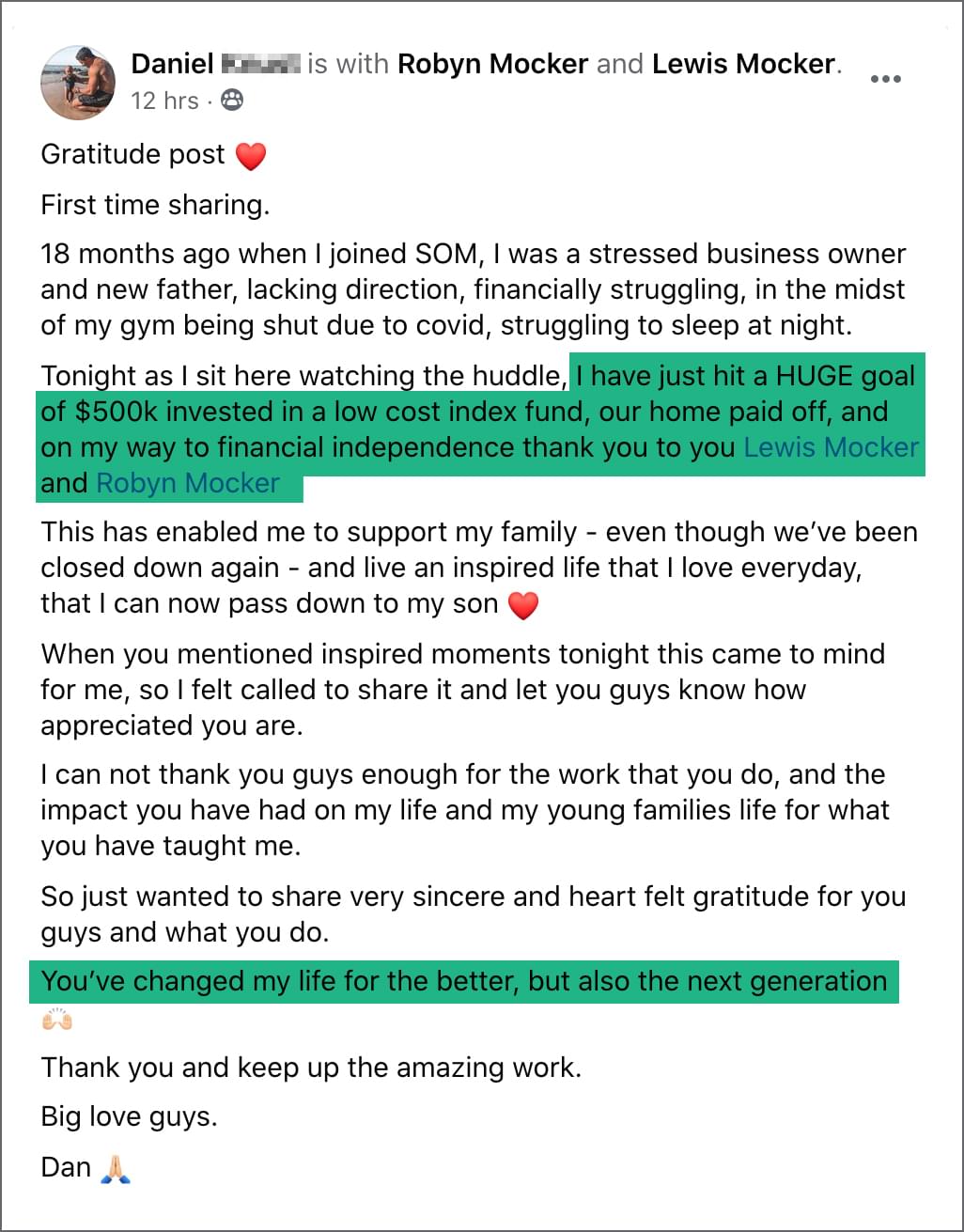
Task: Click the blurred surname in the header
Action: click(x=261, y=64)
